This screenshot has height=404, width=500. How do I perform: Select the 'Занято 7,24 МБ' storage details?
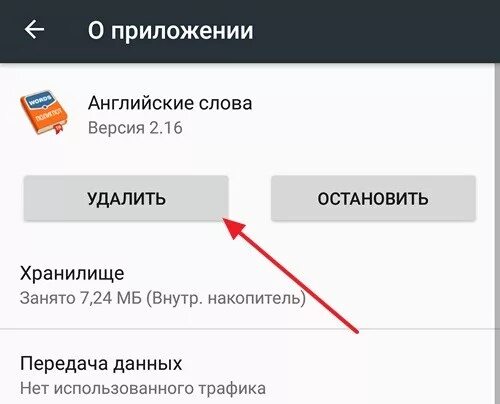[x=81, y=298]
